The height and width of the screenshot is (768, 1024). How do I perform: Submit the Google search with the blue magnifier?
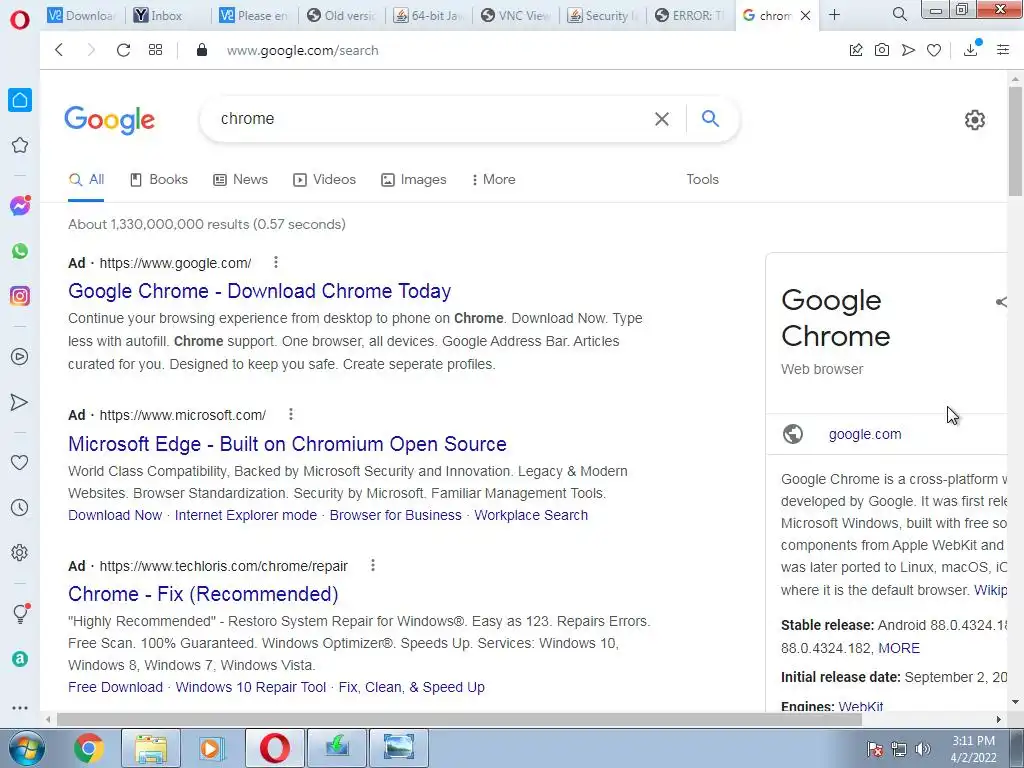pyautogui.click(x=711, y=118)
